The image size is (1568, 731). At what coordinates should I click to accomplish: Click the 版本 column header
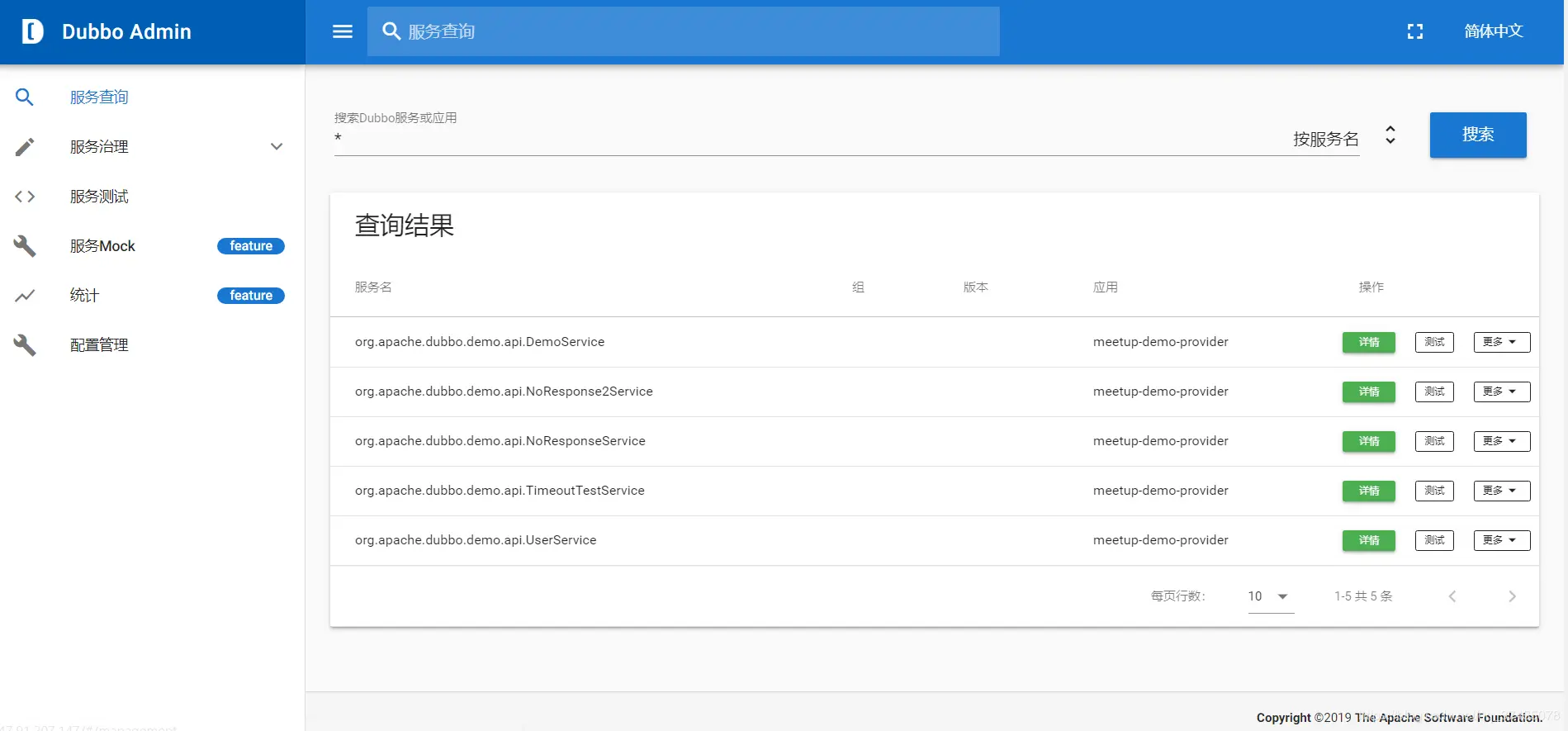[976, 287]
